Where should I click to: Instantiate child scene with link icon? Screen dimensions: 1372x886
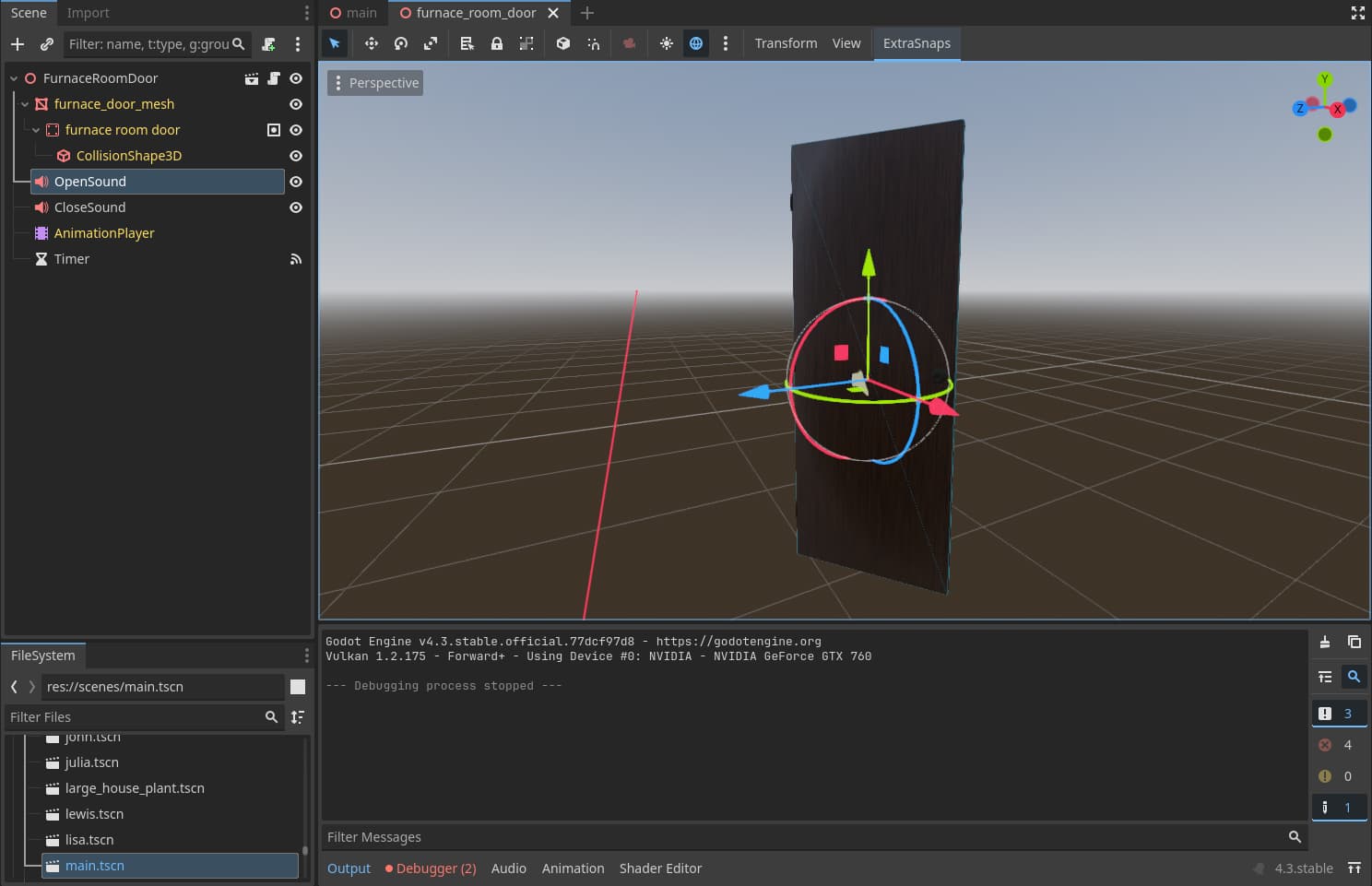click(x=47, y=43)
